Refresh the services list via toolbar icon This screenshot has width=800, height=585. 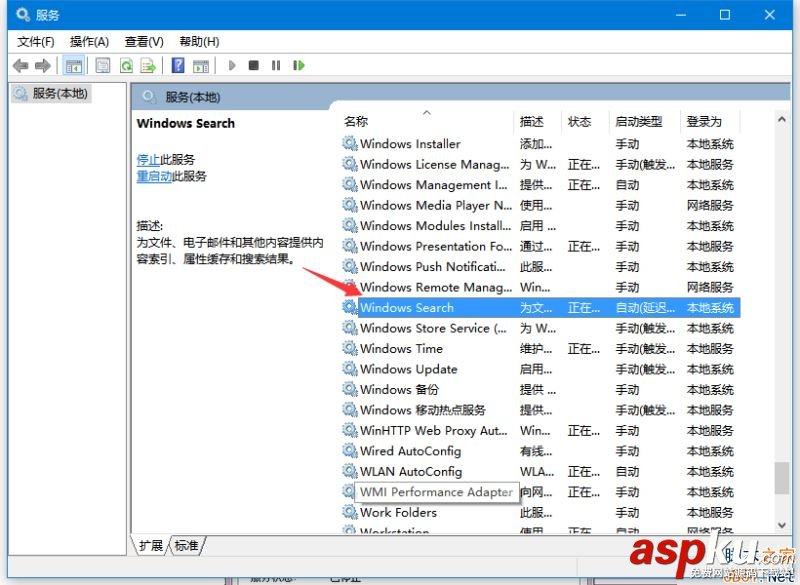click(x=126, y=65)
